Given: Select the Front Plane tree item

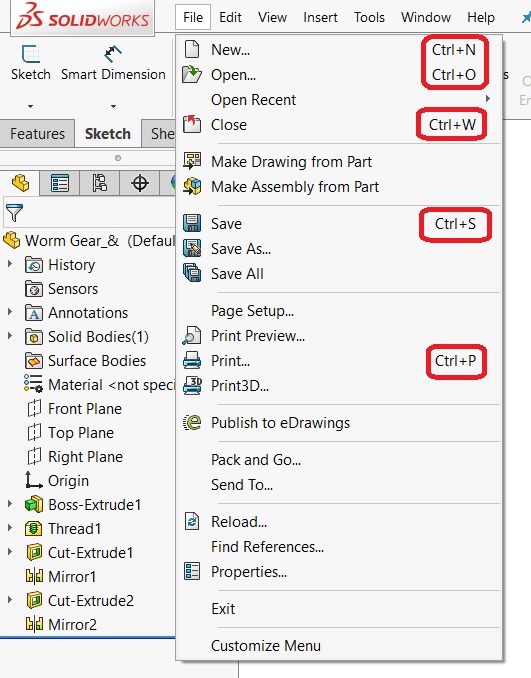Looking at the screenshot, I should click(x=85, y=409).
